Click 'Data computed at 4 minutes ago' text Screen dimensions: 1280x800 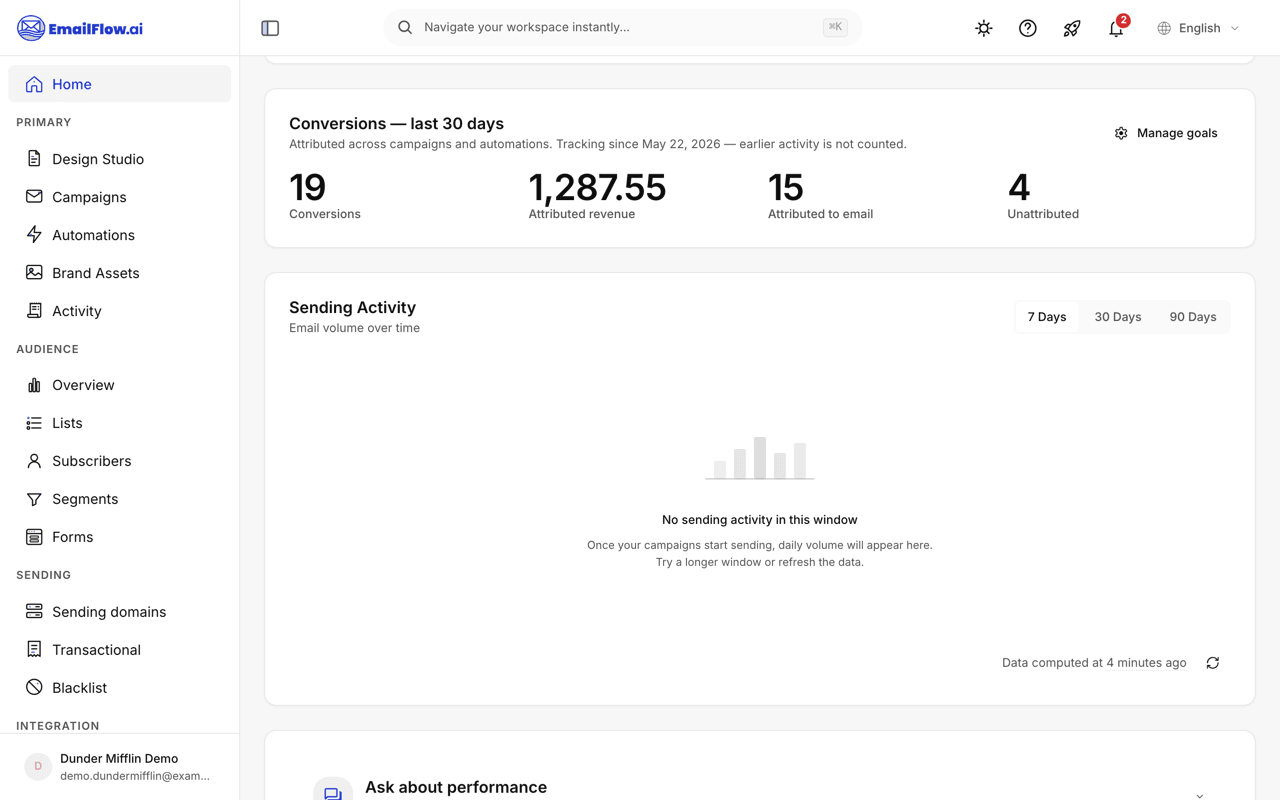click(x=1094, y=663)
